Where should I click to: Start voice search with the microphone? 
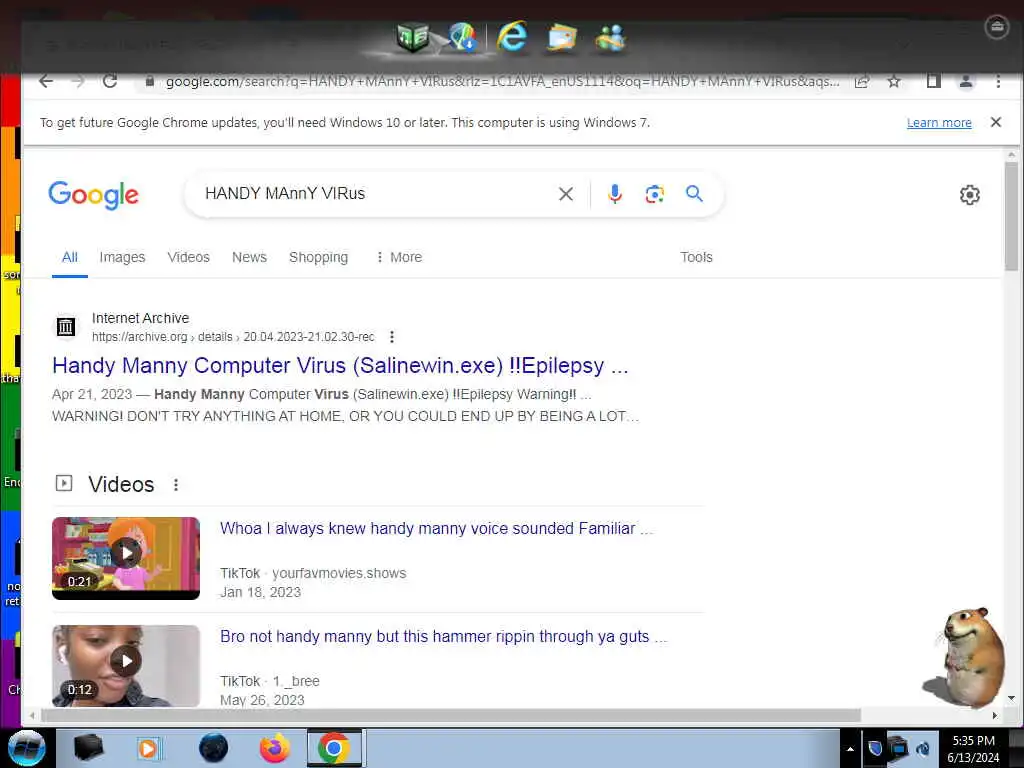[x=615, y=194]
